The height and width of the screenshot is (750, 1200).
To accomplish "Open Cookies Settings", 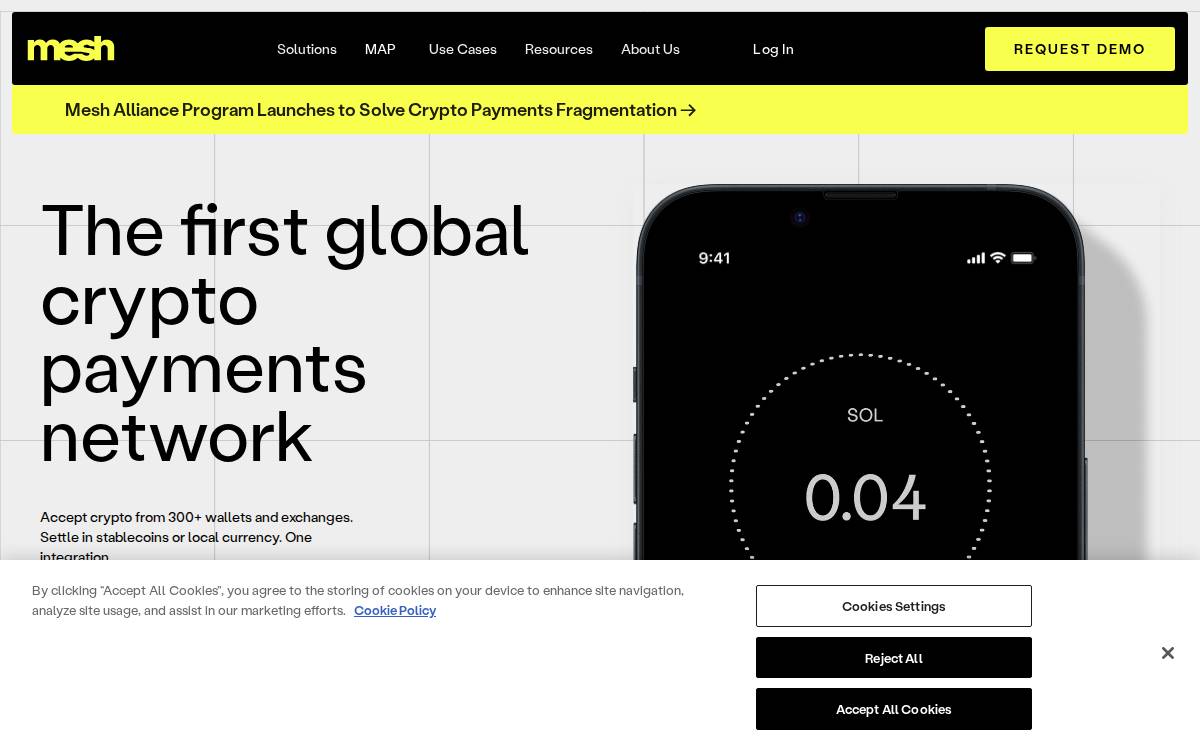I will [894, 606].
